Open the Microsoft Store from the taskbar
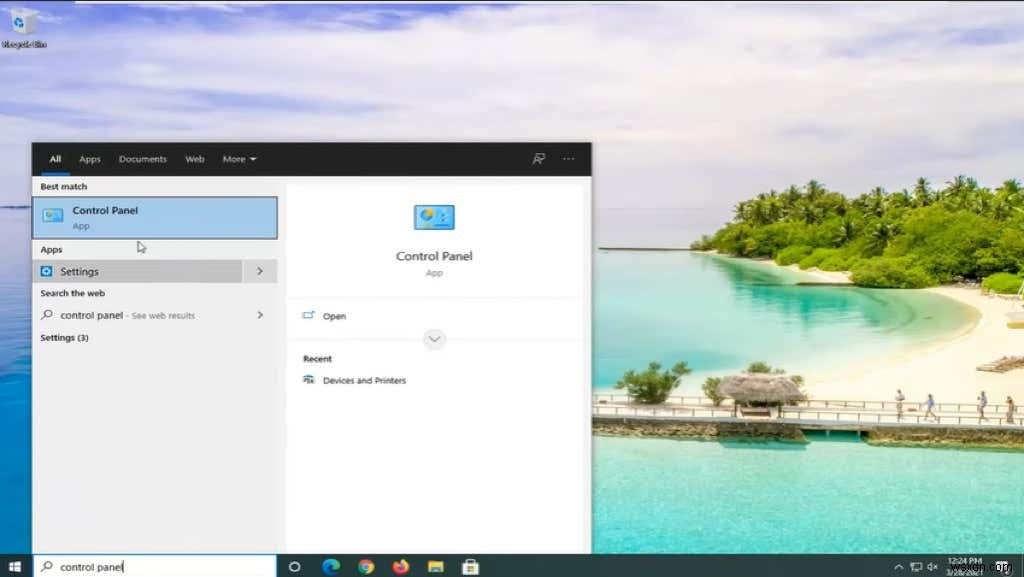The image size is (1024, 577). tap(470, 566)
